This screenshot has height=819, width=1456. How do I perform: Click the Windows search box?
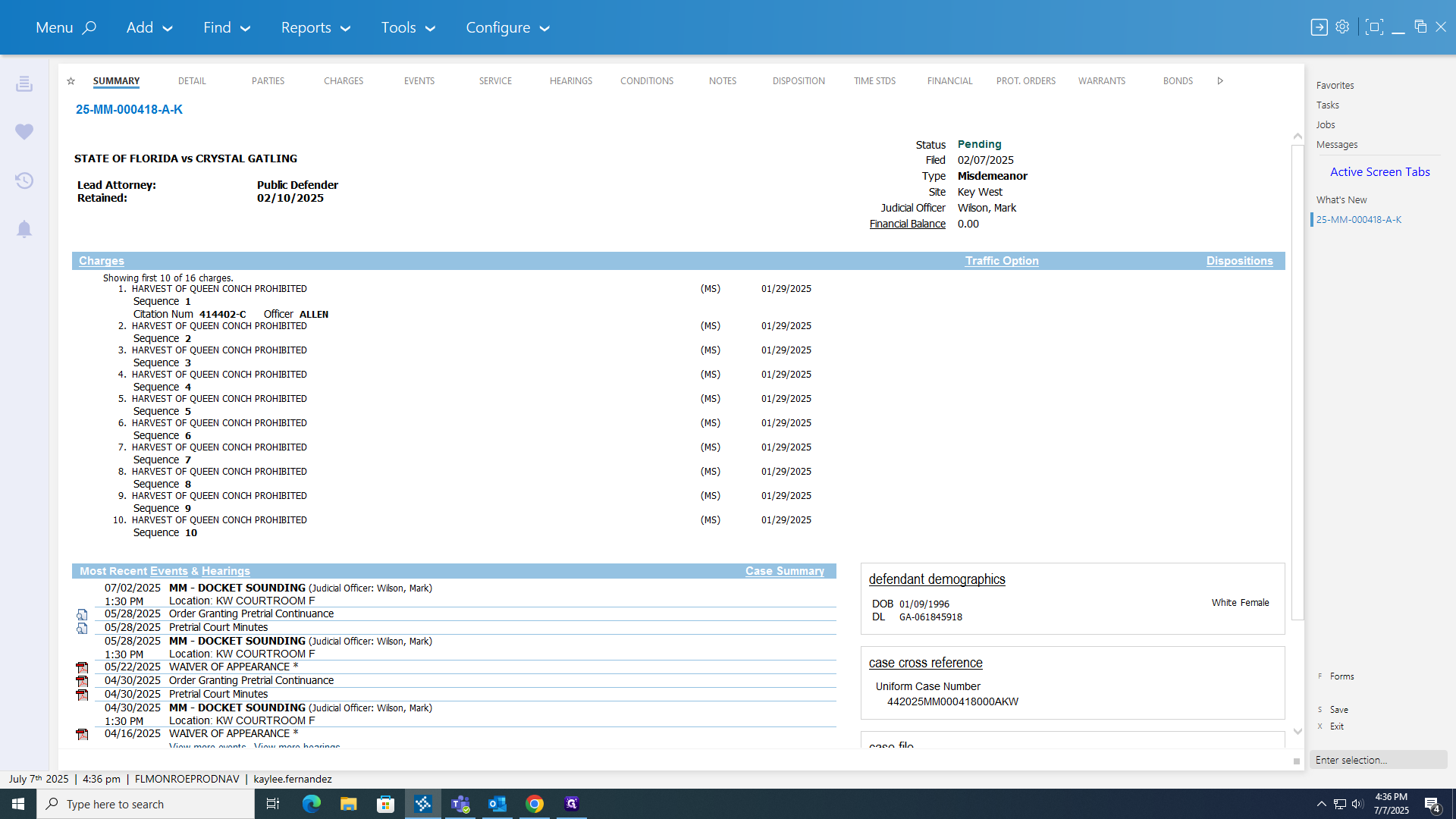146,804
